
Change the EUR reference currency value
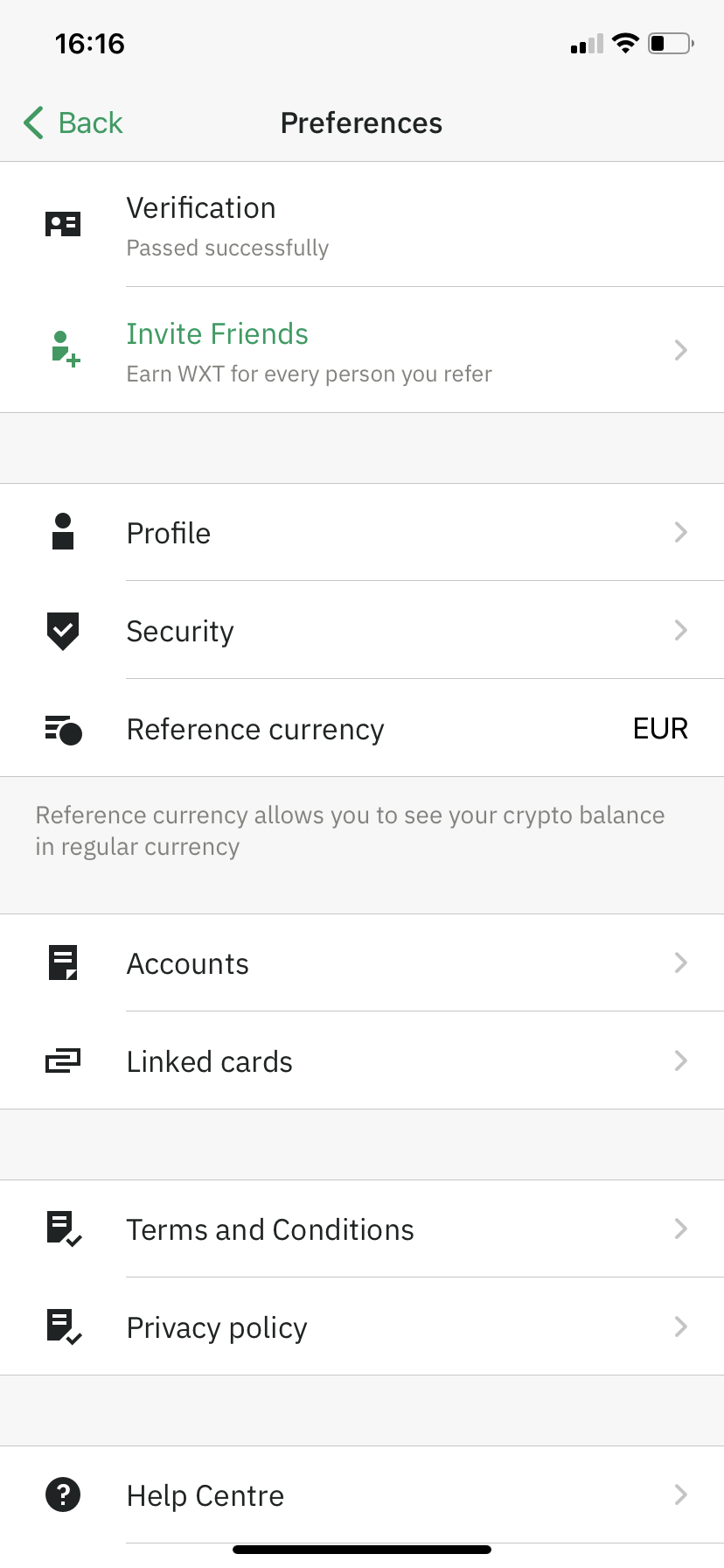660,729
